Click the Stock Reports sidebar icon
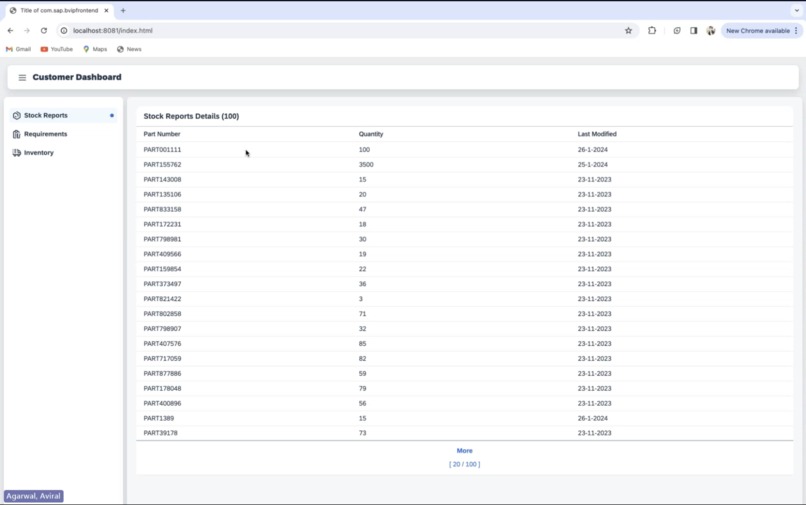 point(16,116)
